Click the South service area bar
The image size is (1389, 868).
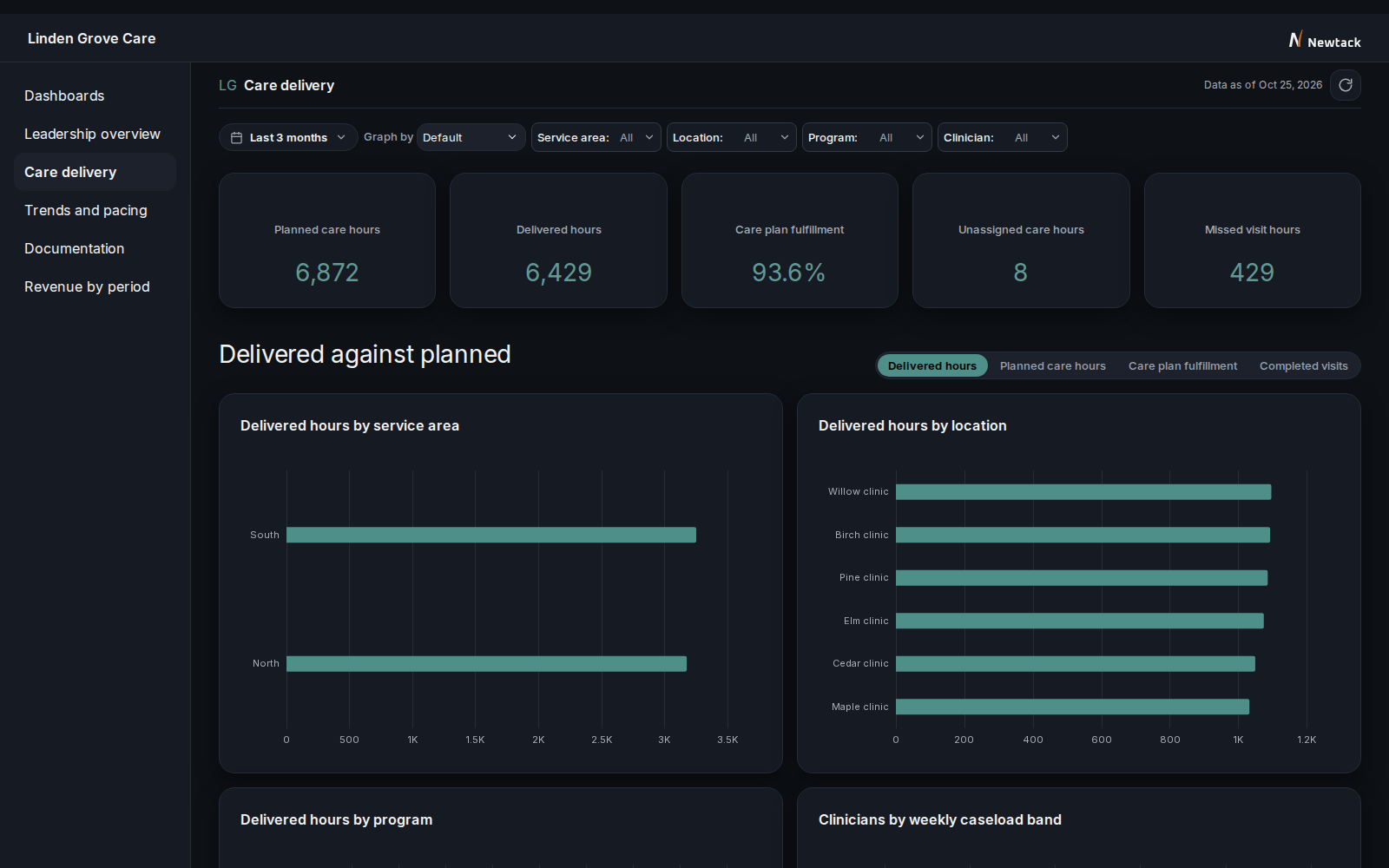click(x=491, y=535)
